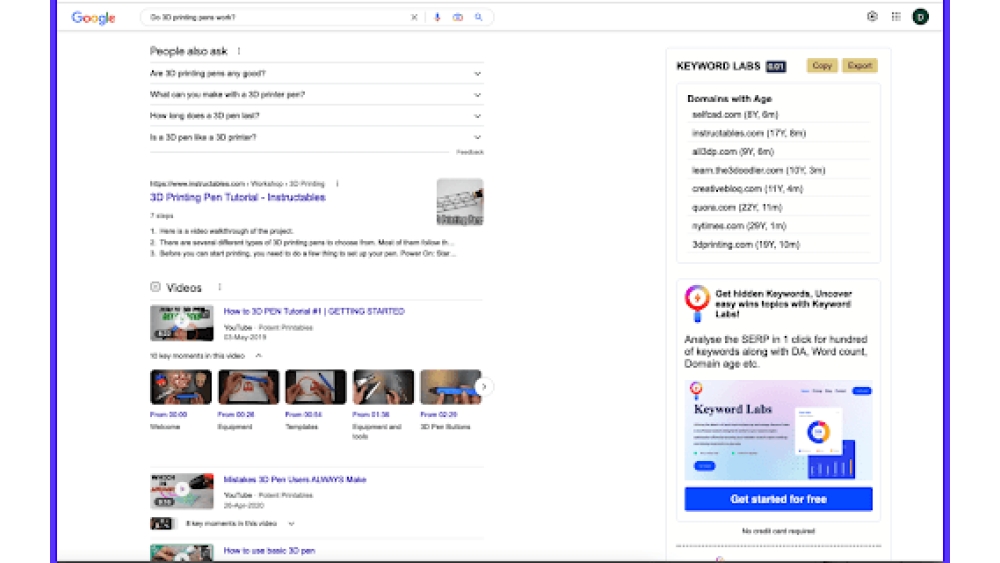The image size is (1000, 563).
Task: Expand 'Is a 3D pen like a 3D printer?'
Action: [x=316, y=137]
